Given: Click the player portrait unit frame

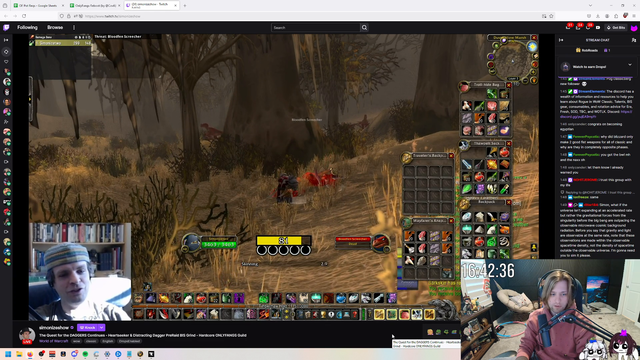Looking at the screenshot, I should point(191,242).
